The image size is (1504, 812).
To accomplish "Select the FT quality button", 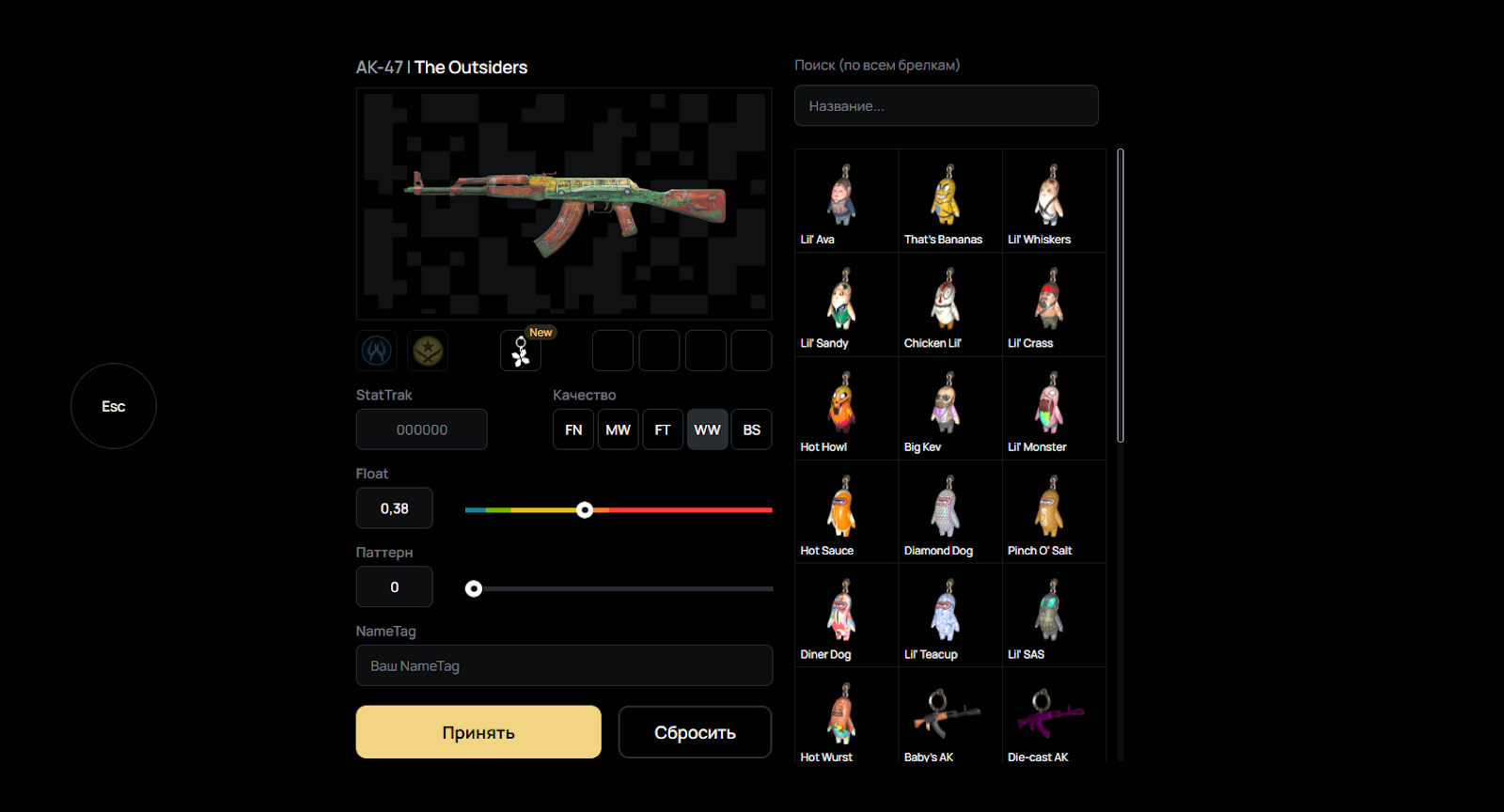I will coord(663,429).
